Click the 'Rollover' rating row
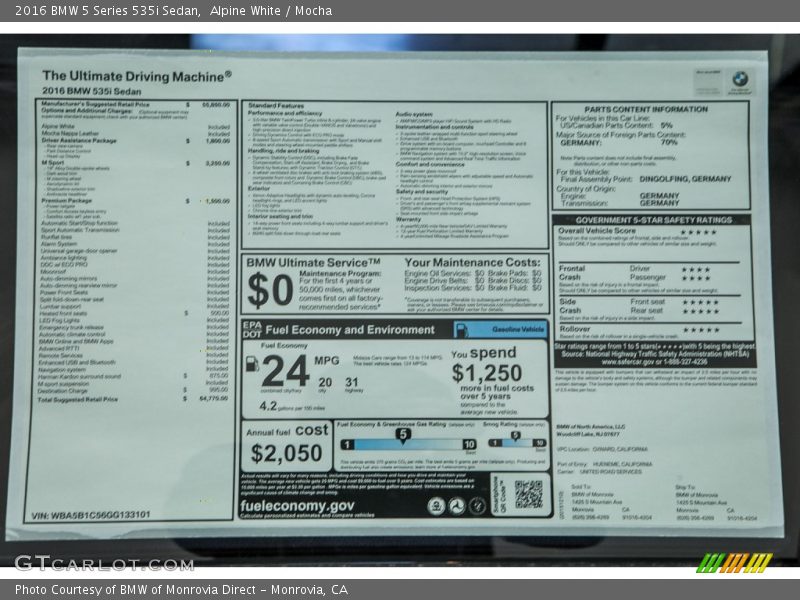Viewport: 800px width, 600px height. coord(639,330)
